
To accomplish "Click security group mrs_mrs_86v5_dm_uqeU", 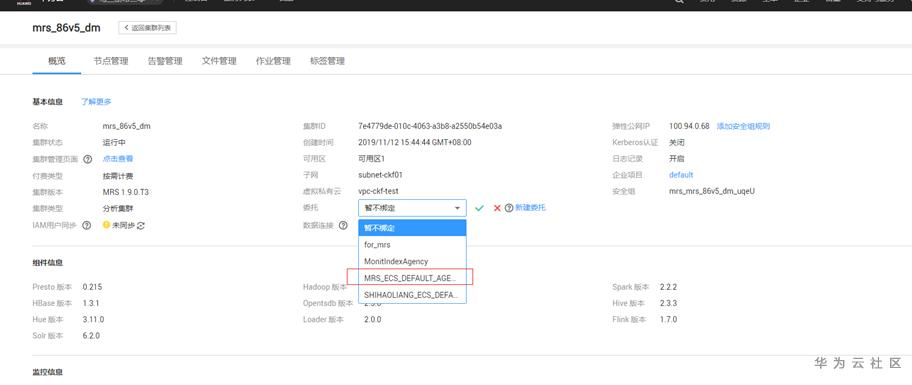I will point(712,191).
